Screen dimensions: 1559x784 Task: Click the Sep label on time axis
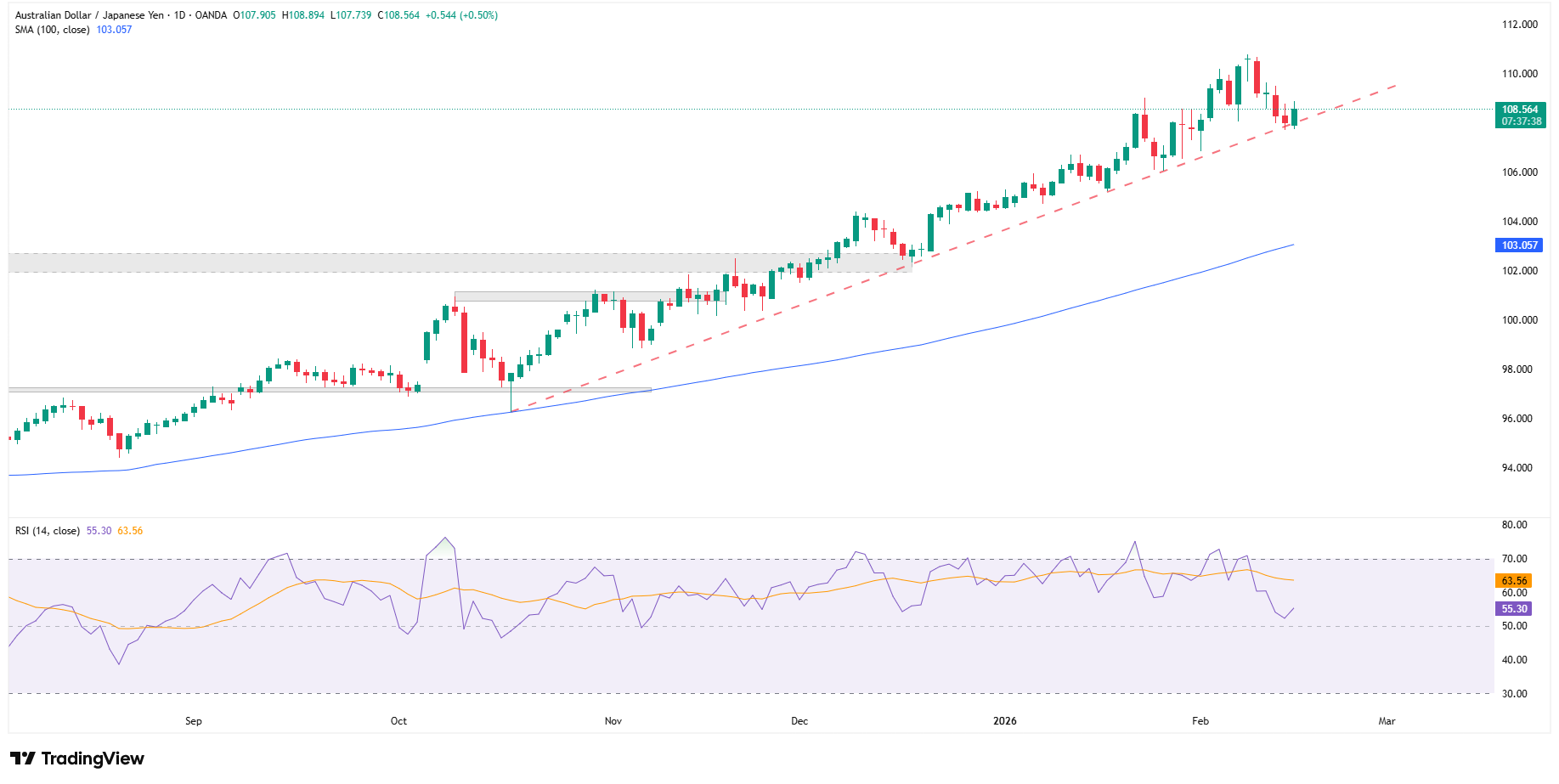point(193,720)
